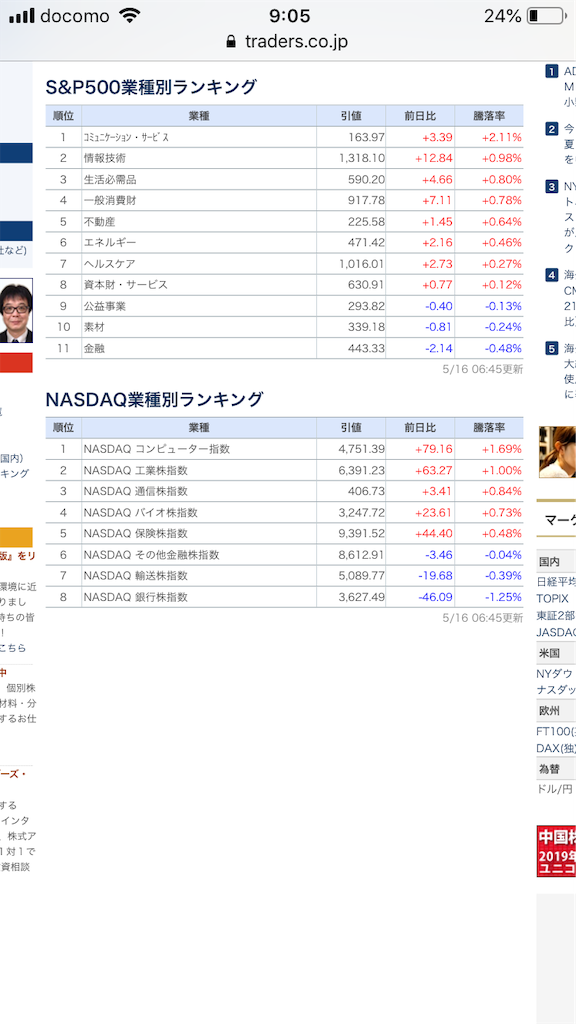
Task: Select NASDAQ 保険株指数 row
Action: pos(284,534)
